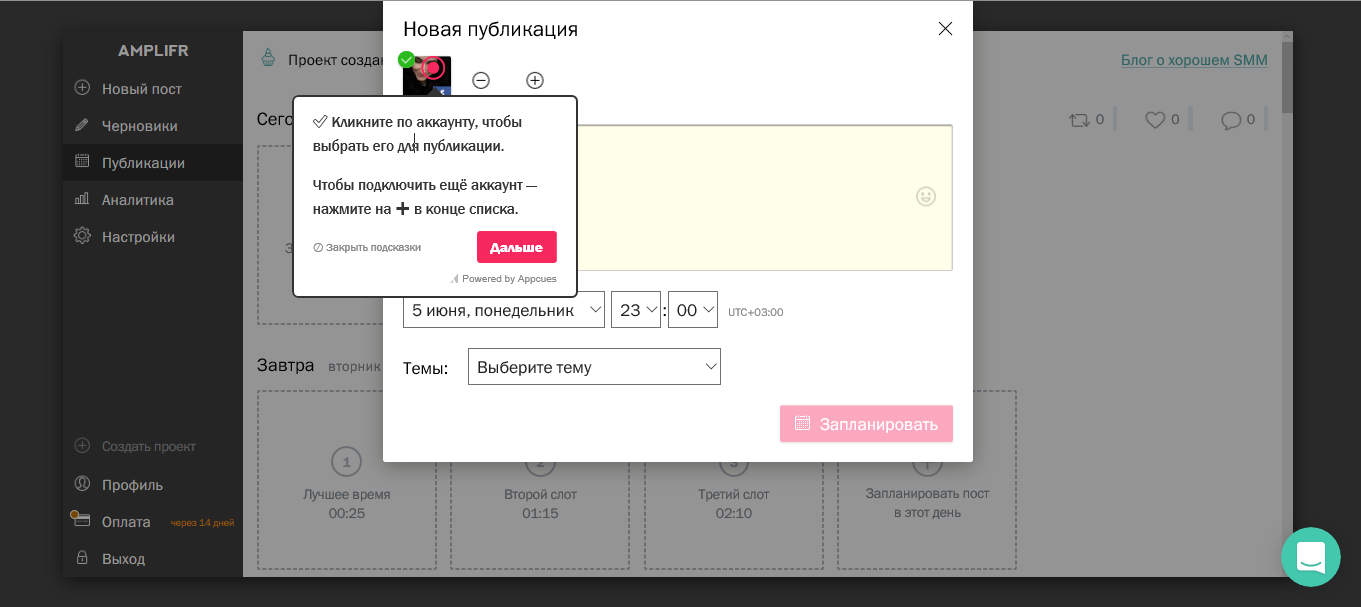The image size is (1361, 607).
Task: Open the chat support widget
Action: click(1311, 557)
